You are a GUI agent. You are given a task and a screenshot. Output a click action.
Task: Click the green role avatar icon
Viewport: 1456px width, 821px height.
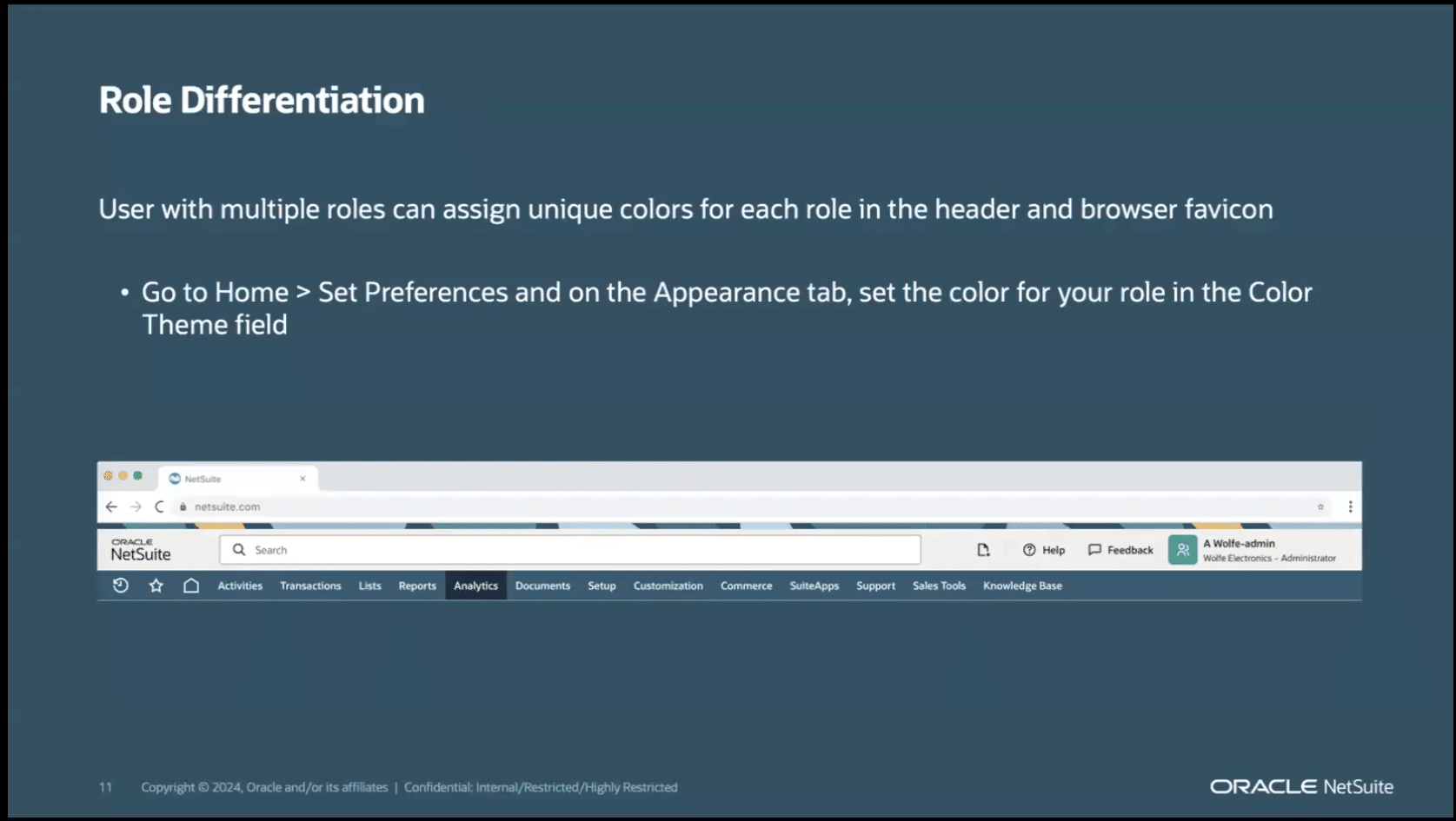pyautogui.click(x=1182, y=550)
